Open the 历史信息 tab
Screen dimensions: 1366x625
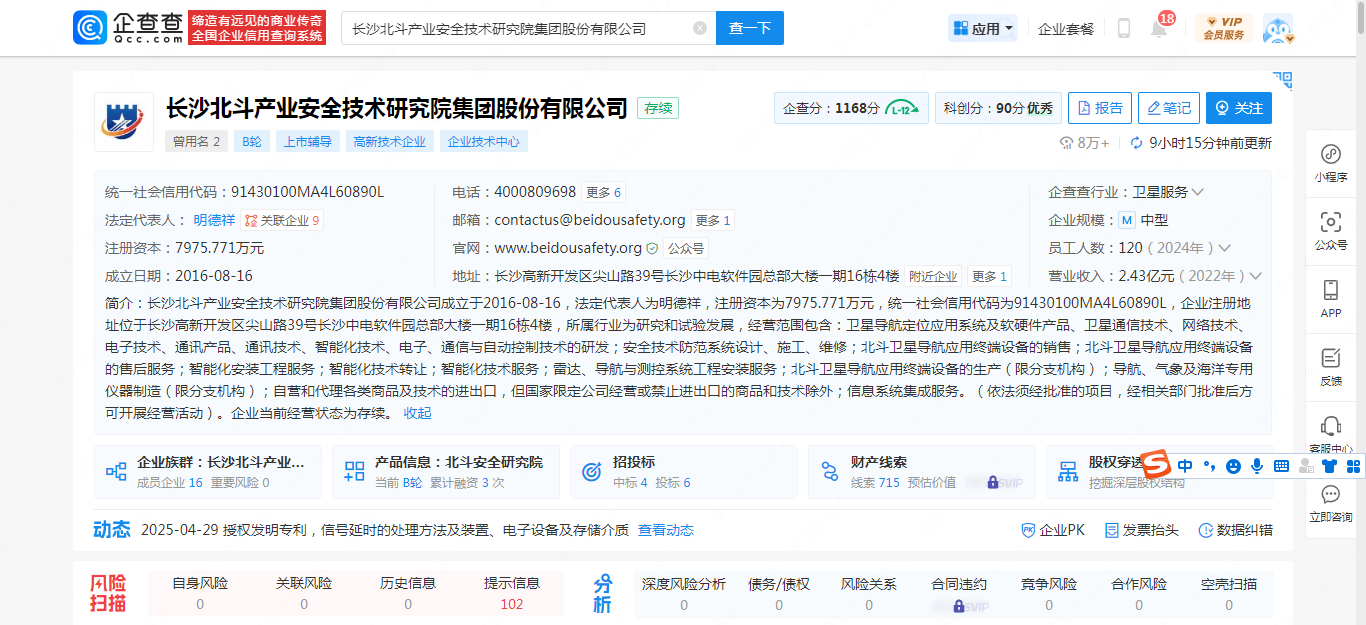click(408, 594)
